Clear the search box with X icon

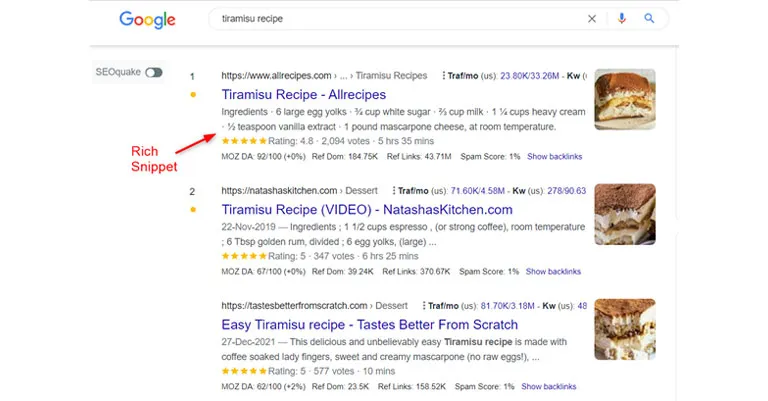tap(592, 19)
